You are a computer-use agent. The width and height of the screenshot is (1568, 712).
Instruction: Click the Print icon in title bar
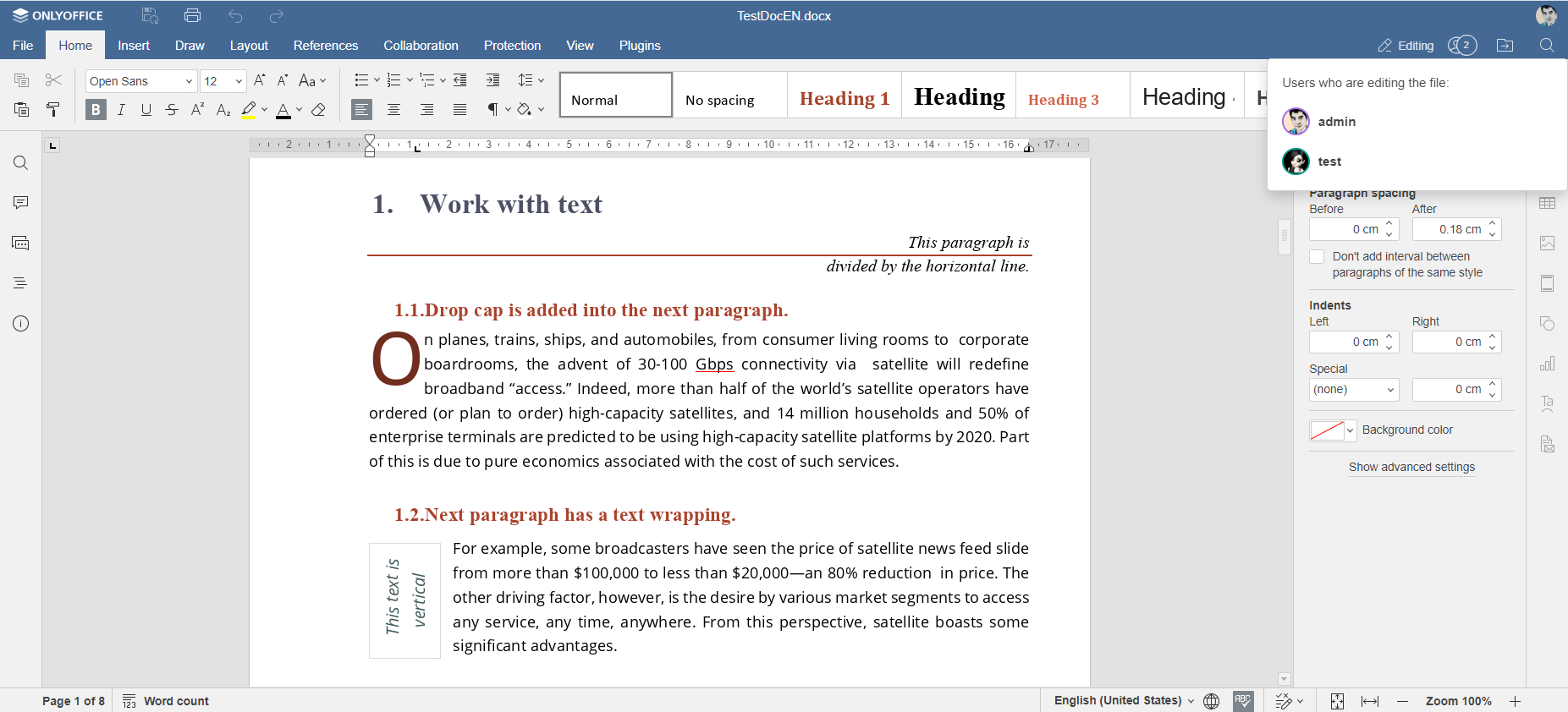[x=192, y=15]
